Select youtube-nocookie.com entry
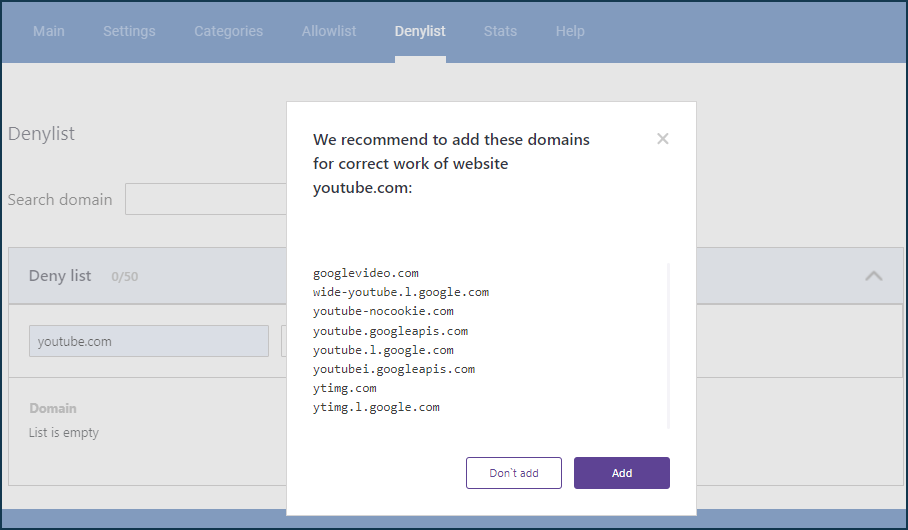The image size is (908, 530). coord(383,311)
